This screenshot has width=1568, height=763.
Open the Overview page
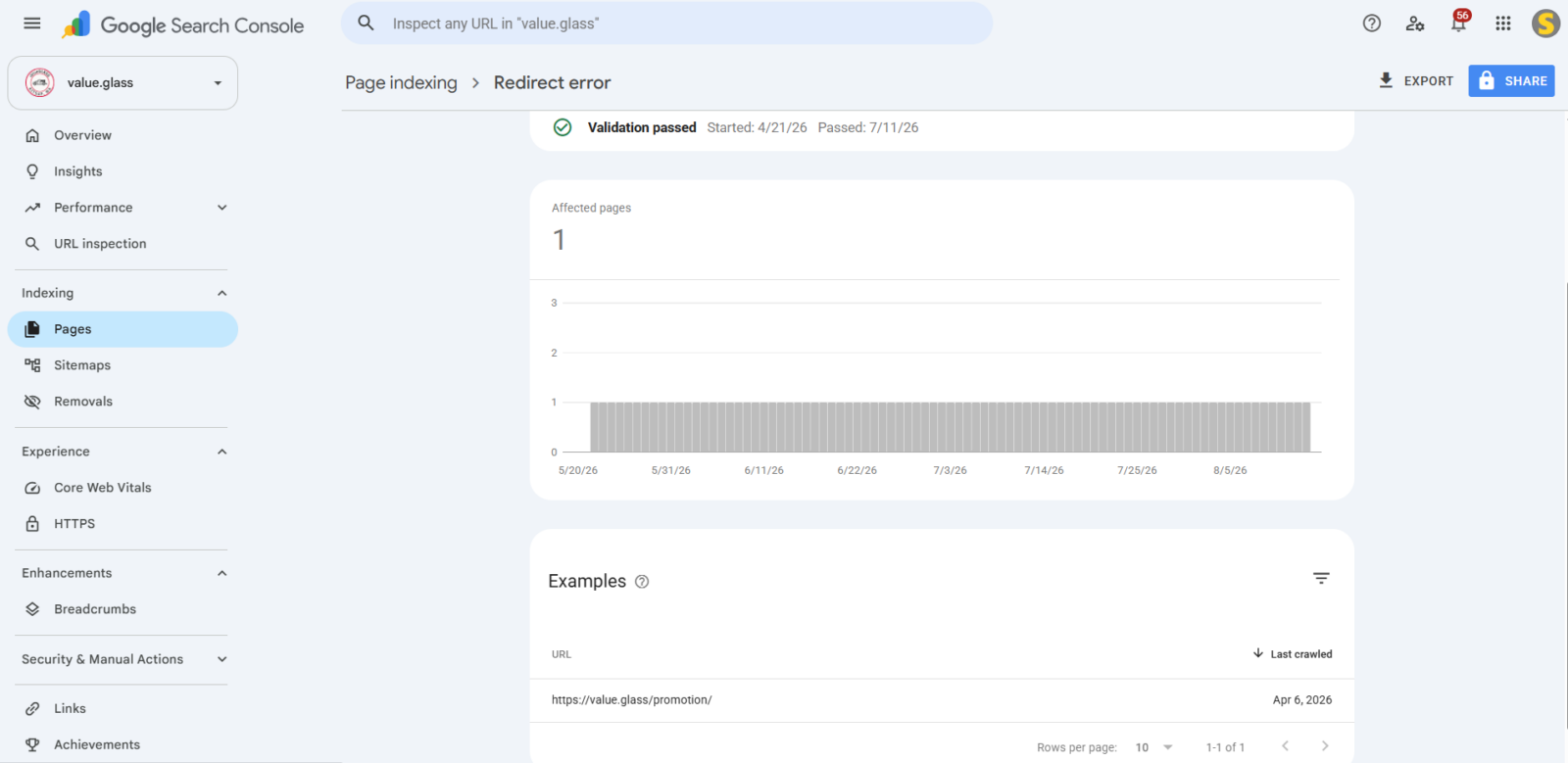pos(122,135)
